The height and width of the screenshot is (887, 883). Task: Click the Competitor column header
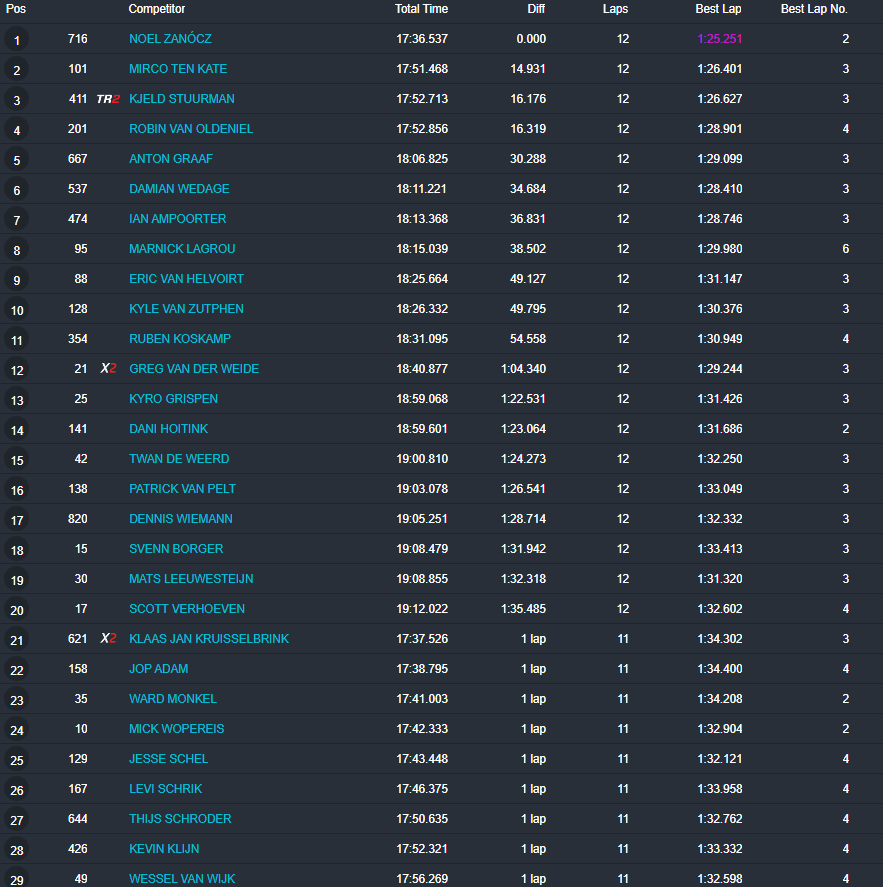click(x=158, y=9)
